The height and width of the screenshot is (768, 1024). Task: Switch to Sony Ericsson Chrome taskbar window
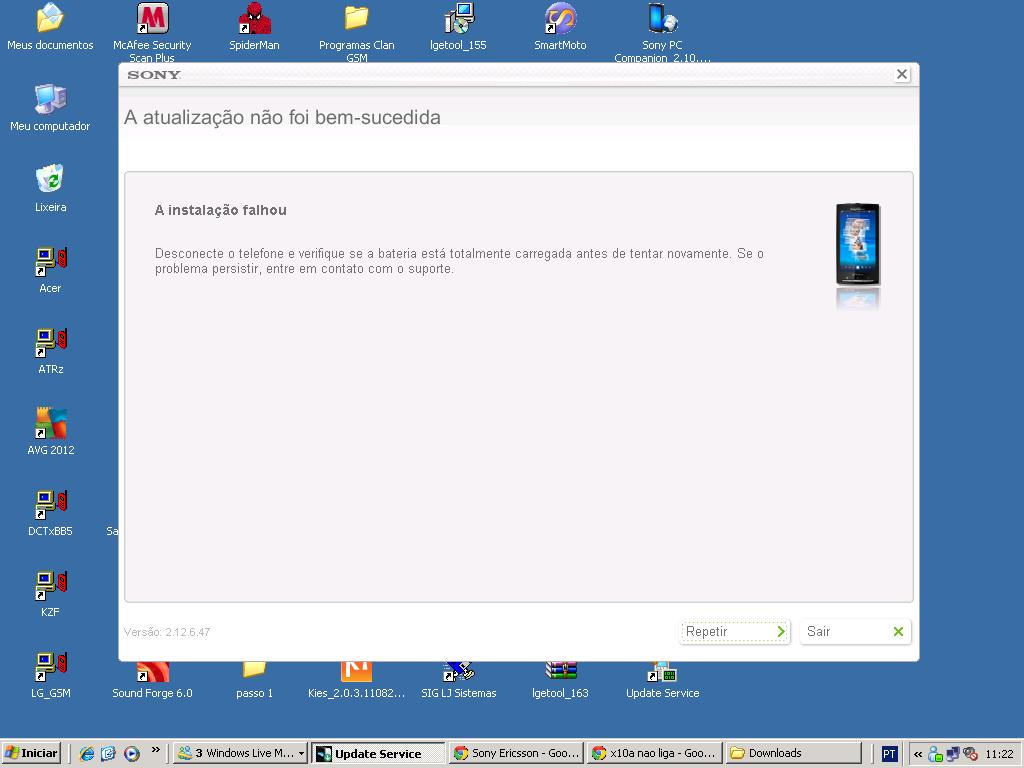point(515,753)
